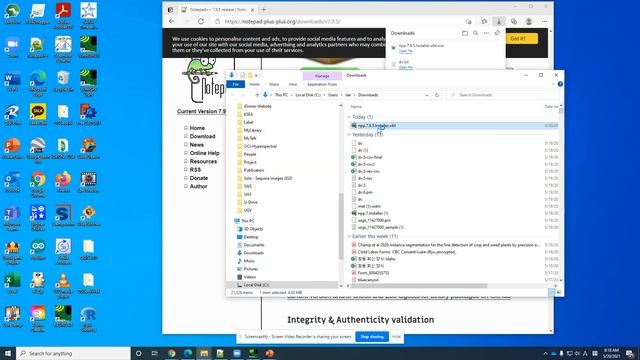Open the File tab in Explorer

[x=236, y=84]
